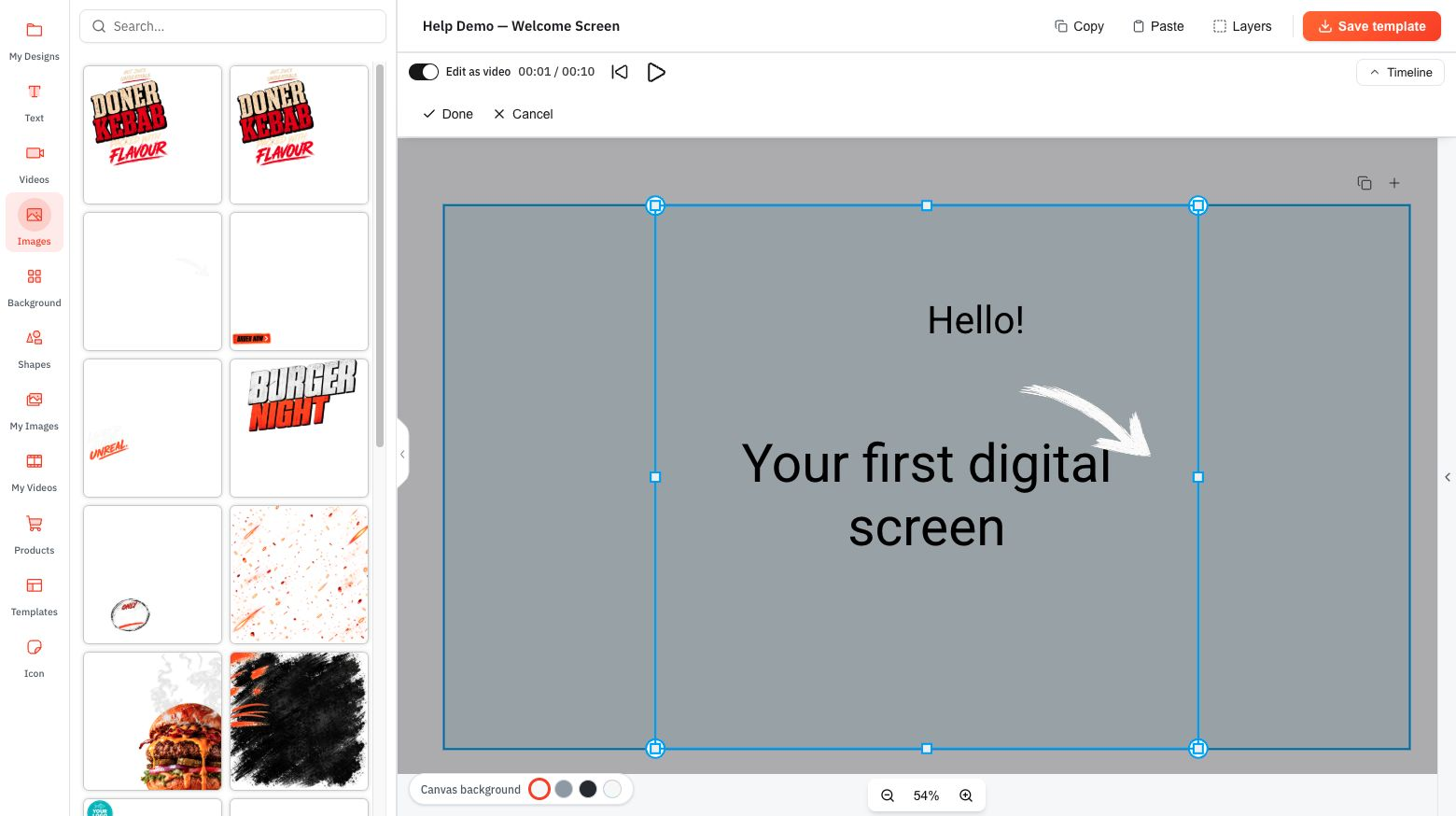Viewport: 1456px width, 816px height.
Task: Select 'Your first digital screen' text
Action: [x=926, y=495]
